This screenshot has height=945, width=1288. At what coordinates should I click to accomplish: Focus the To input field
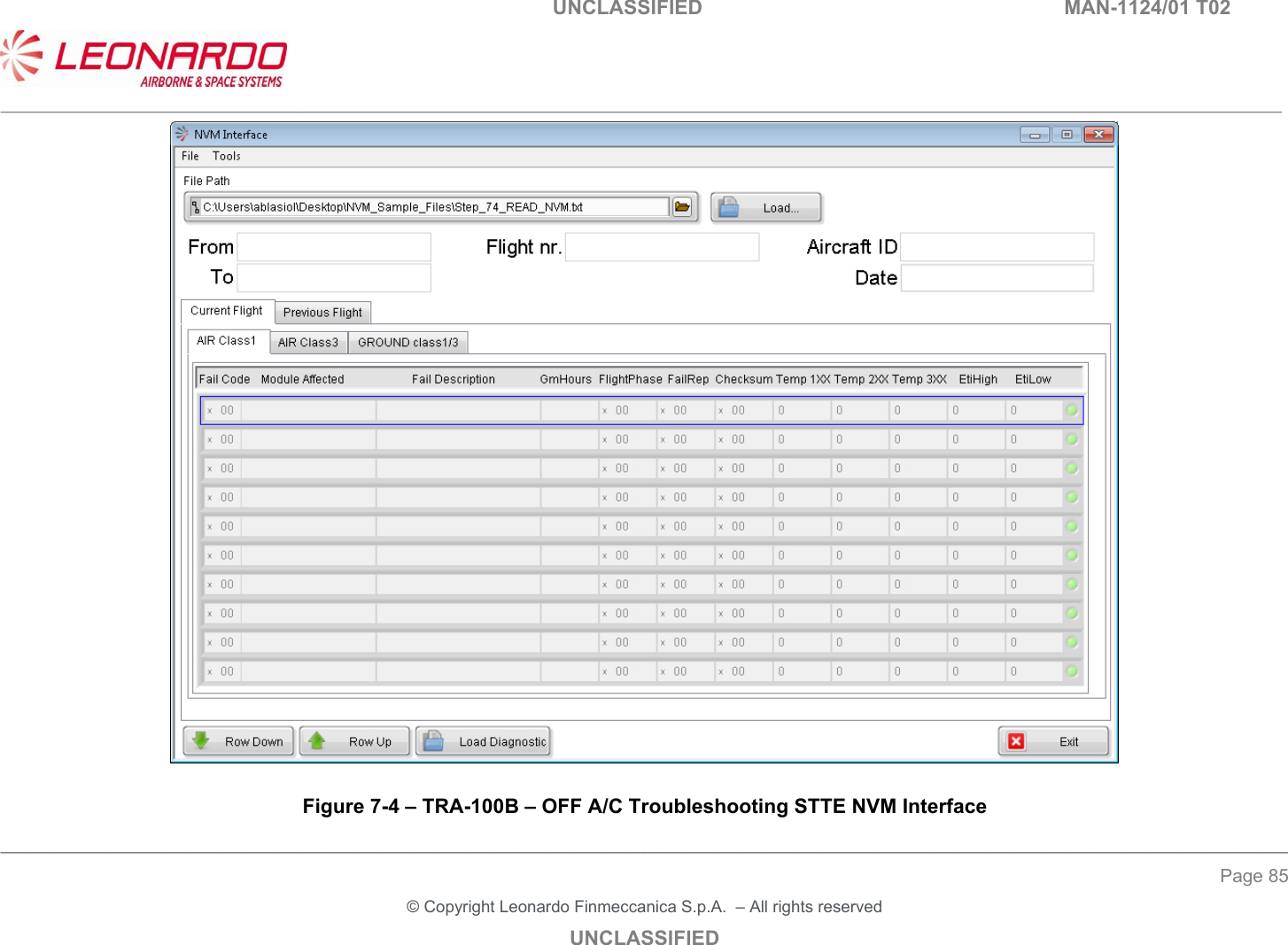tap(334, 277)
